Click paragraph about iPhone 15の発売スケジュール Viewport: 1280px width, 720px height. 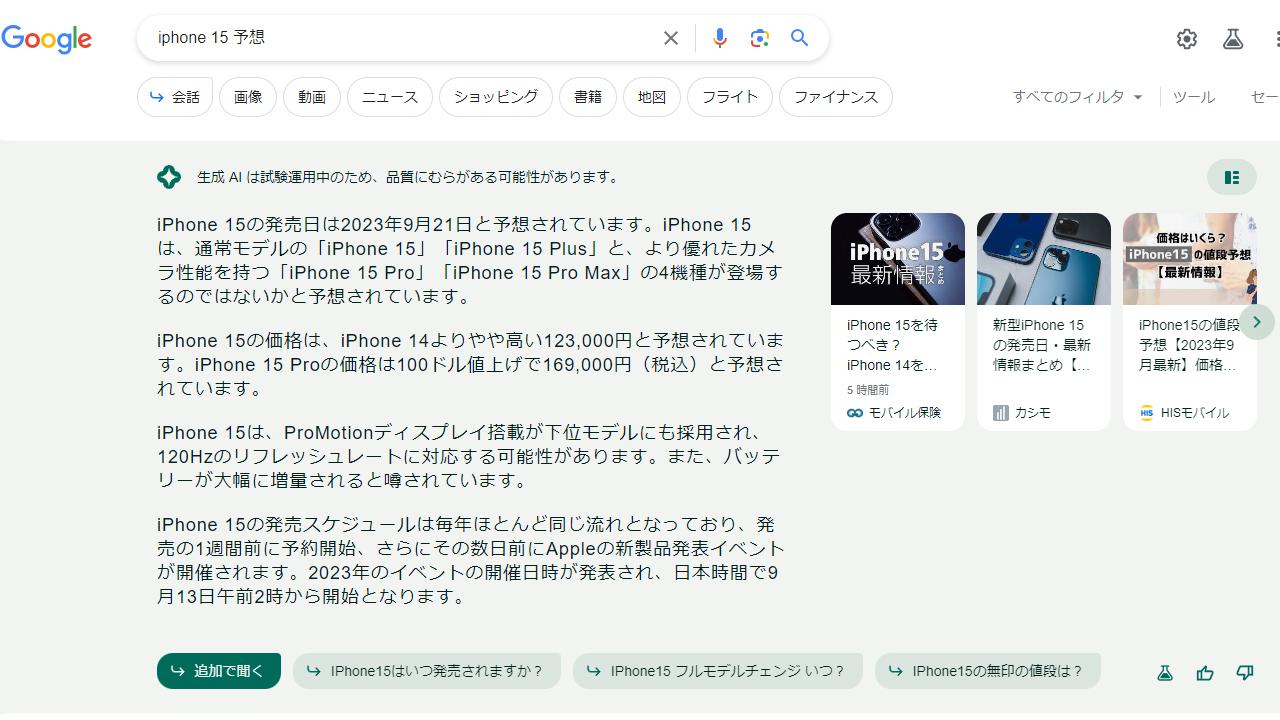(470, 561)
